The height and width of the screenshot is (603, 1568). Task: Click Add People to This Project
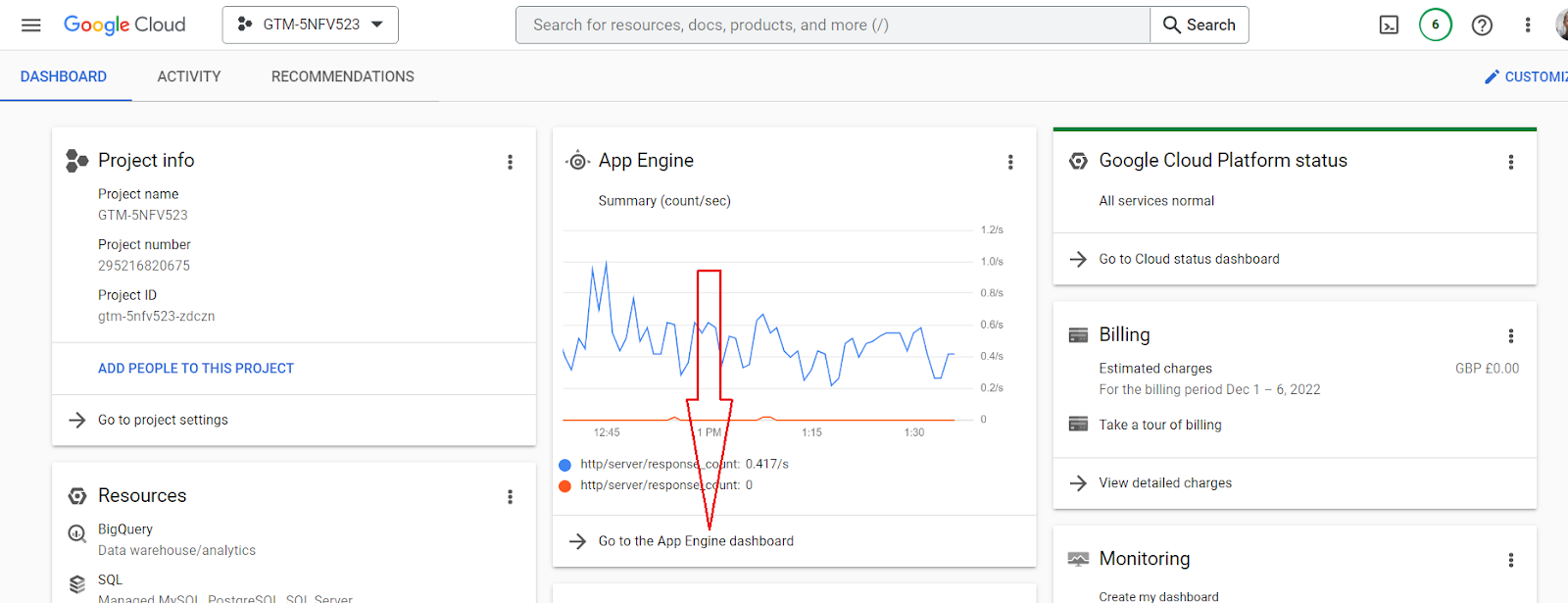click(196, 369)
